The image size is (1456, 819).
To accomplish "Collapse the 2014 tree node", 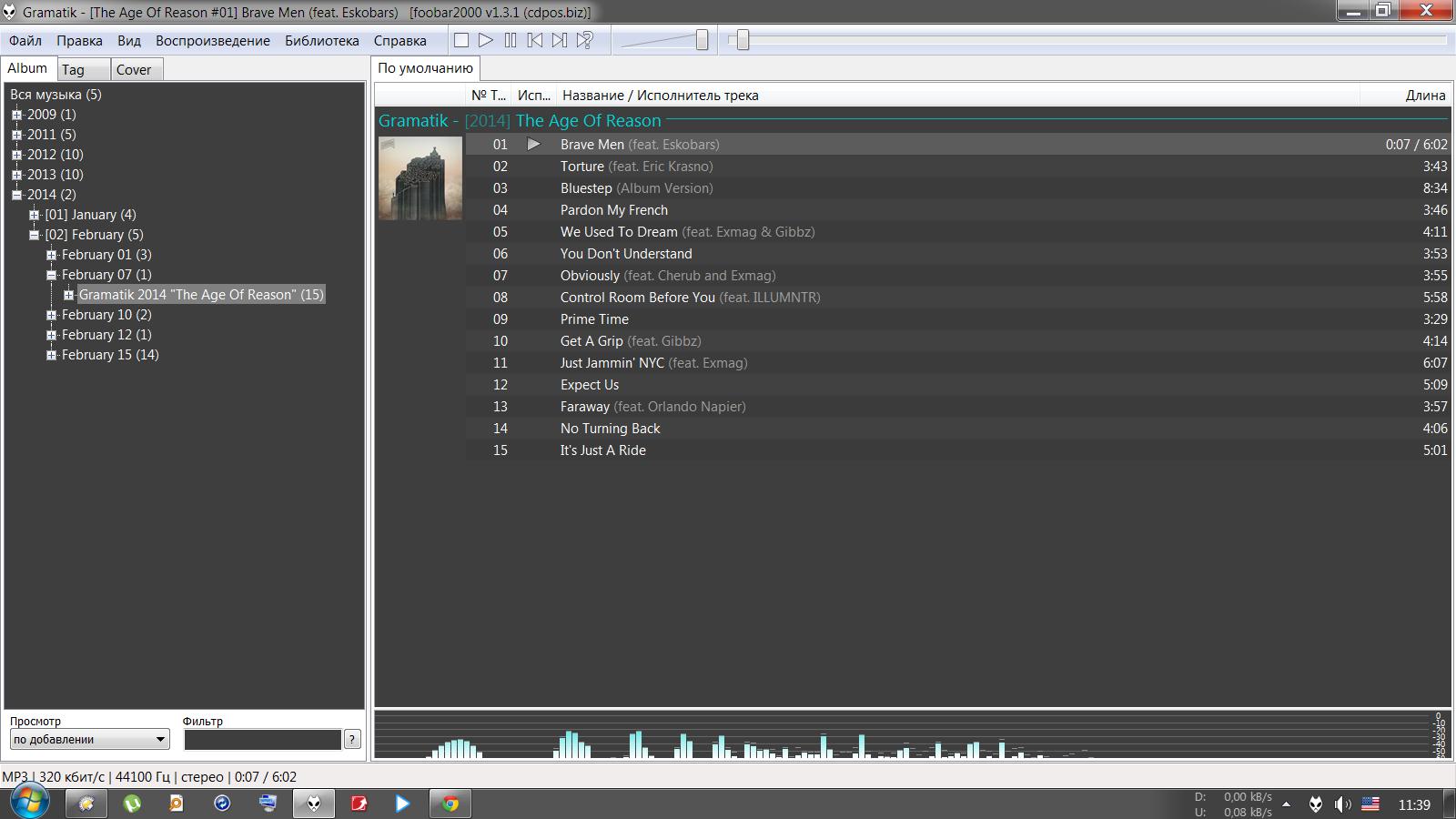I will (x=16, y=195).
